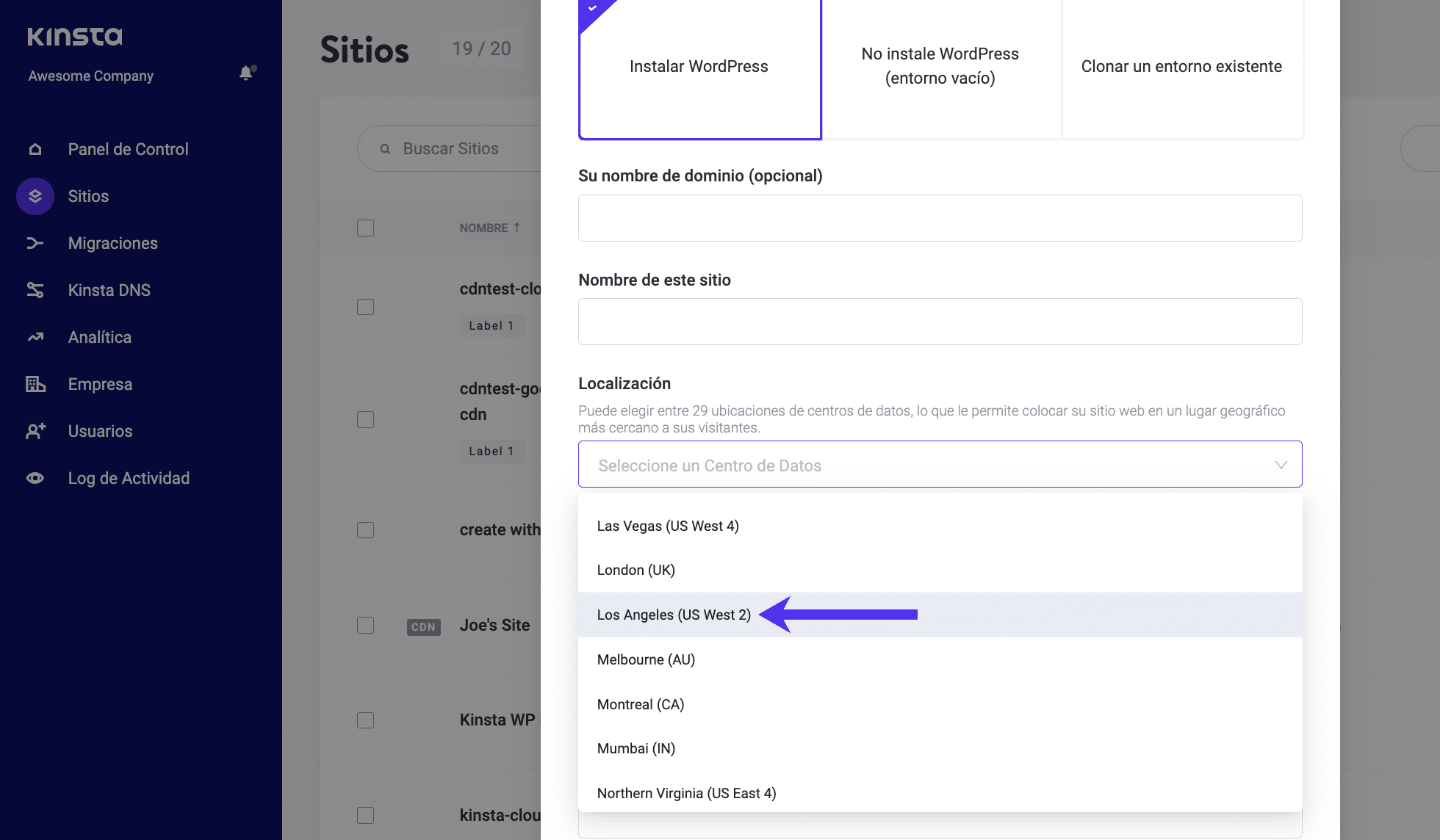The width and height of the screenshot is (1440, 840).
Task: Click the Log de Actividad eye icon
Action: (x=35, y=479)
